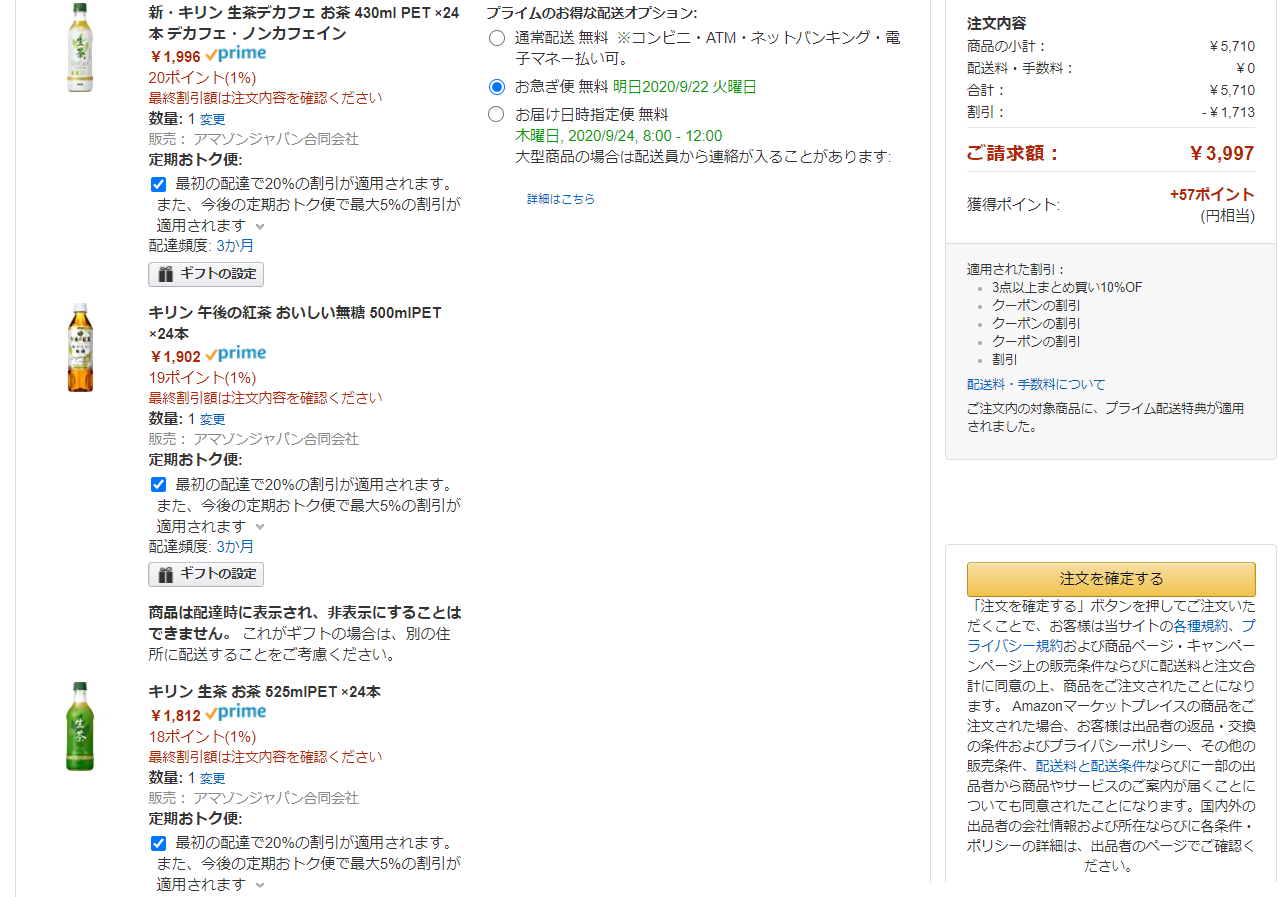Click the ¥3,997 billing amount

point(1222,153)
